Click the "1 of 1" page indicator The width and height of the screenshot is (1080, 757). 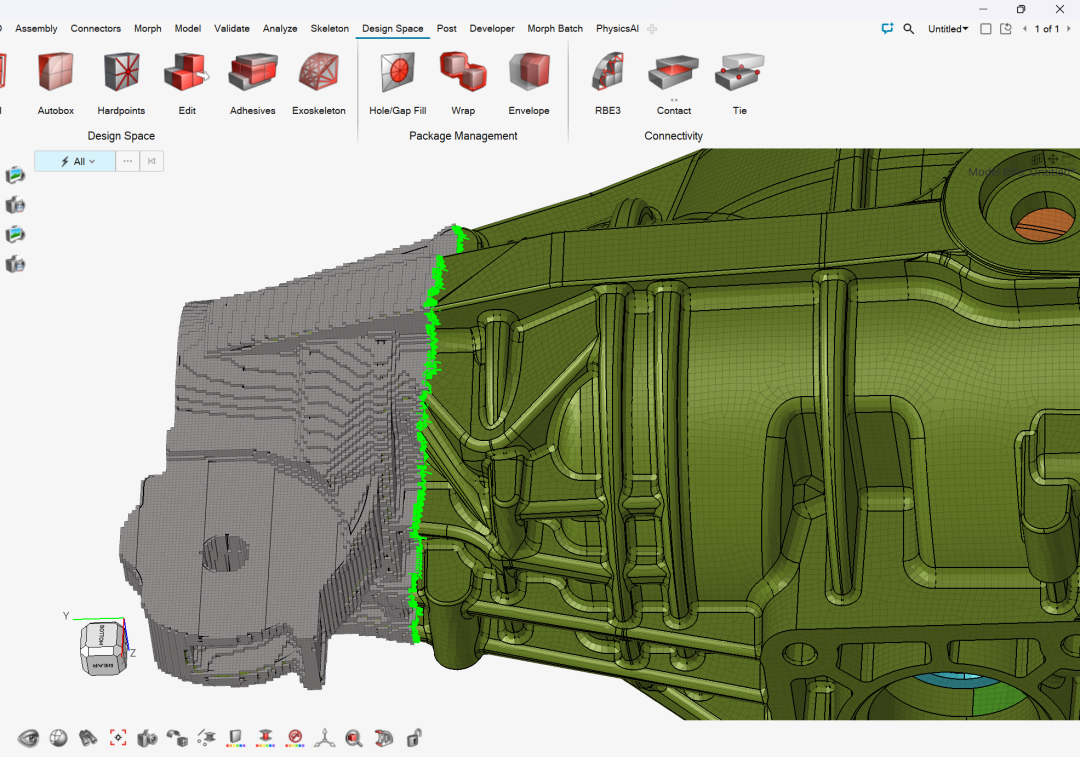[x=1046, y=29]
